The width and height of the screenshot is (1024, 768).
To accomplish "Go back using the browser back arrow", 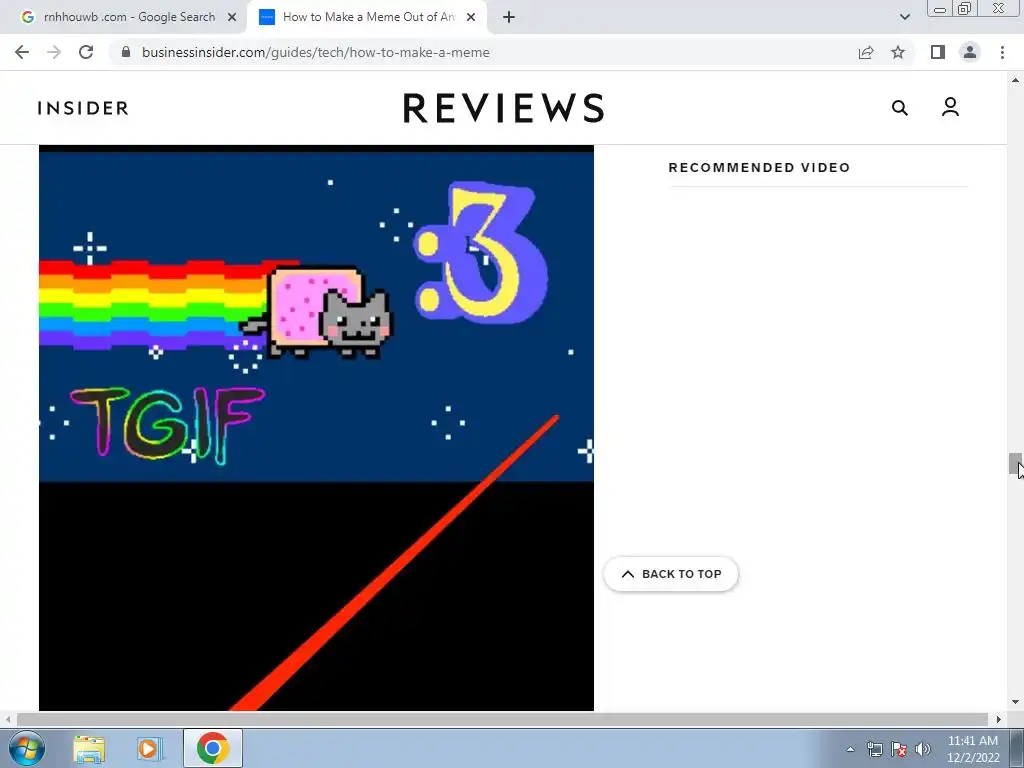I will pyautogui.click(x=22, y=52).
